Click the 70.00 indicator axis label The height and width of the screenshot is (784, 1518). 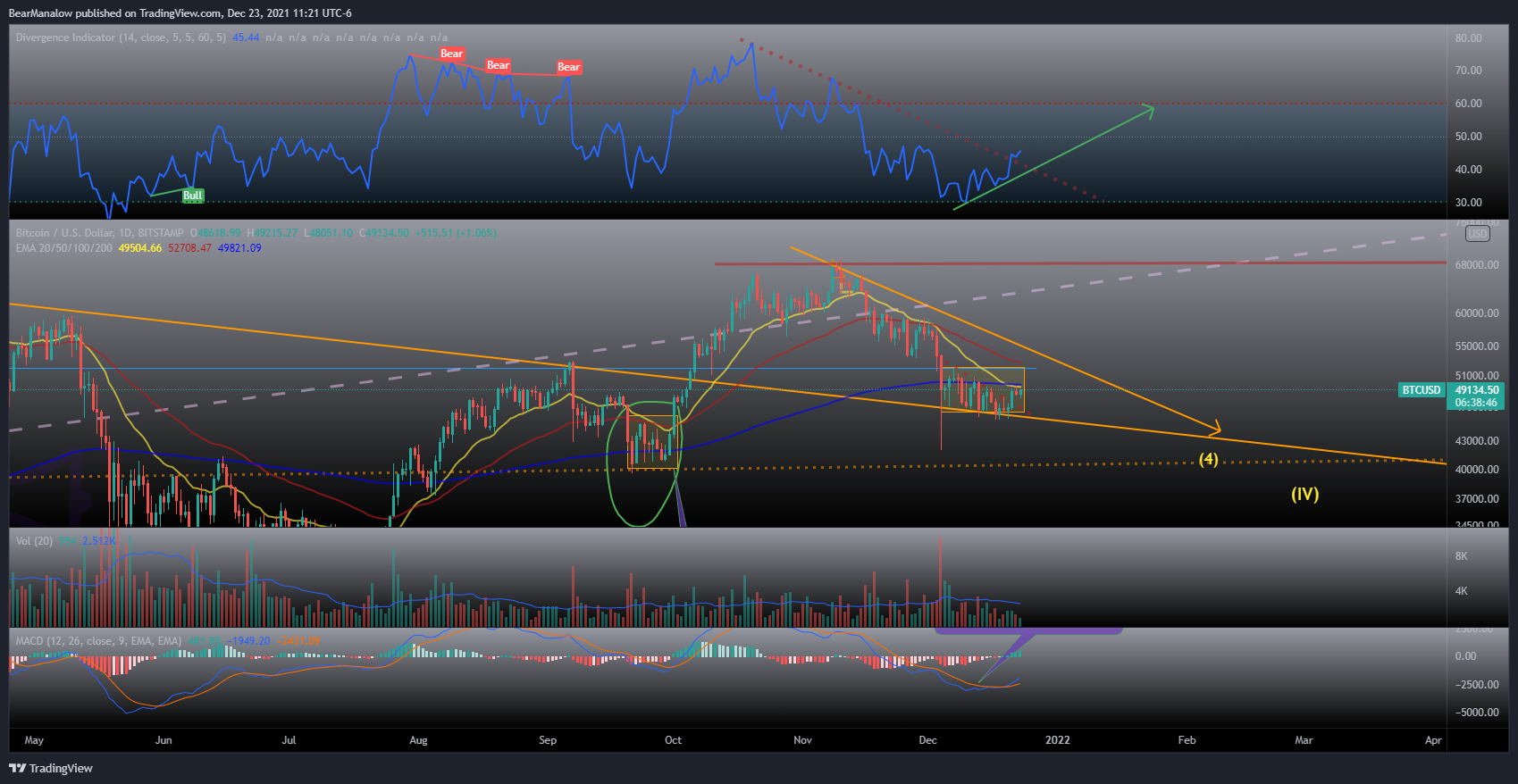pos(1469,71)
